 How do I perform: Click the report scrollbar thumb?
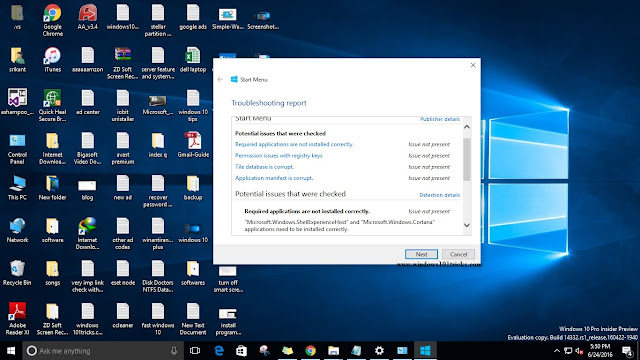coord(467,159)
